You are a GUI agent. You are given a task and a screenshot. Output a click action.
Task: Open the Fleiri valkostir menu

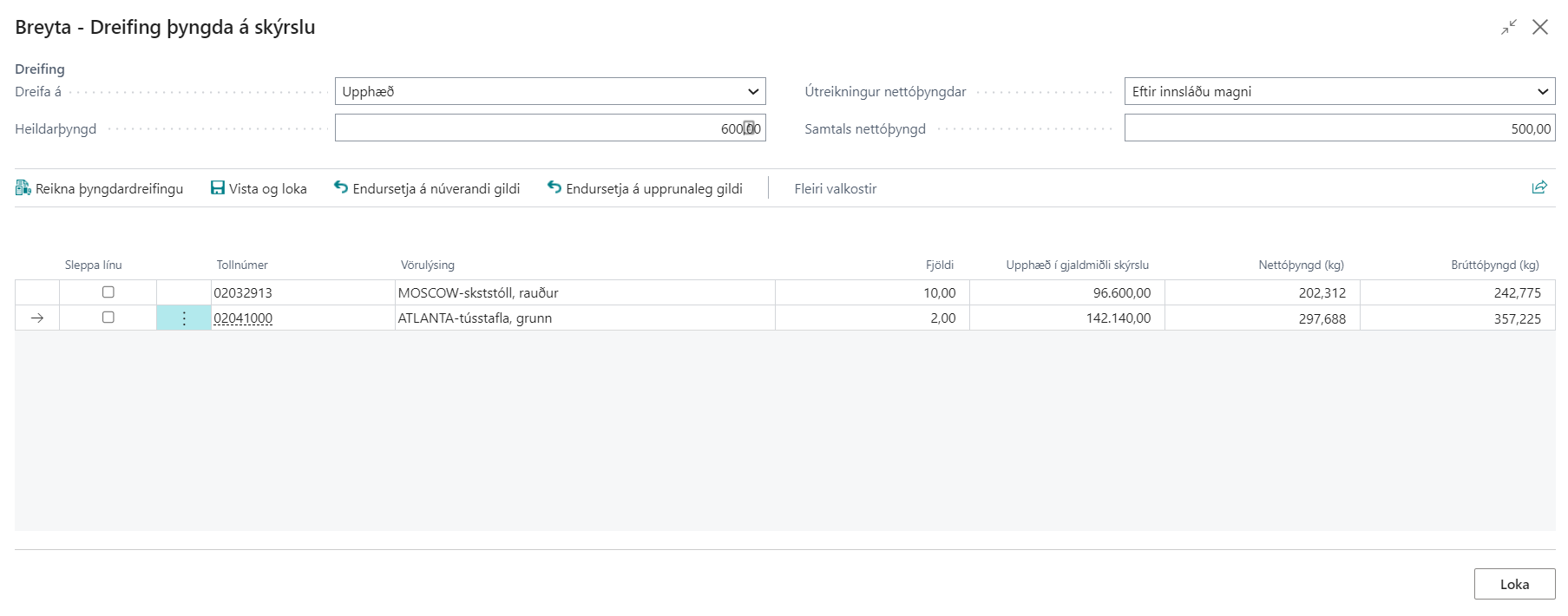tap(835, 188)
